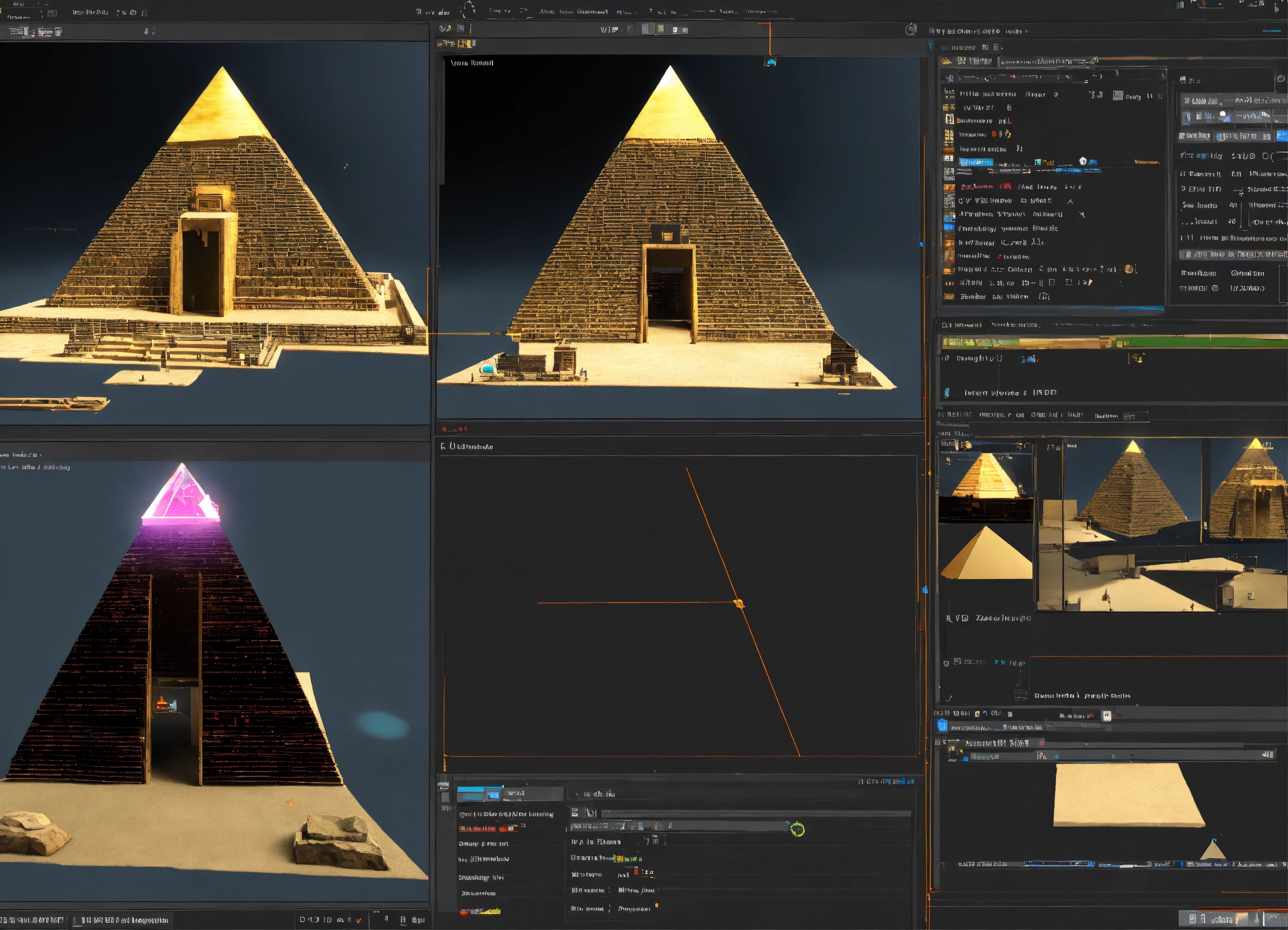Click the blue camera marker above the center viewport

[770, 62]
